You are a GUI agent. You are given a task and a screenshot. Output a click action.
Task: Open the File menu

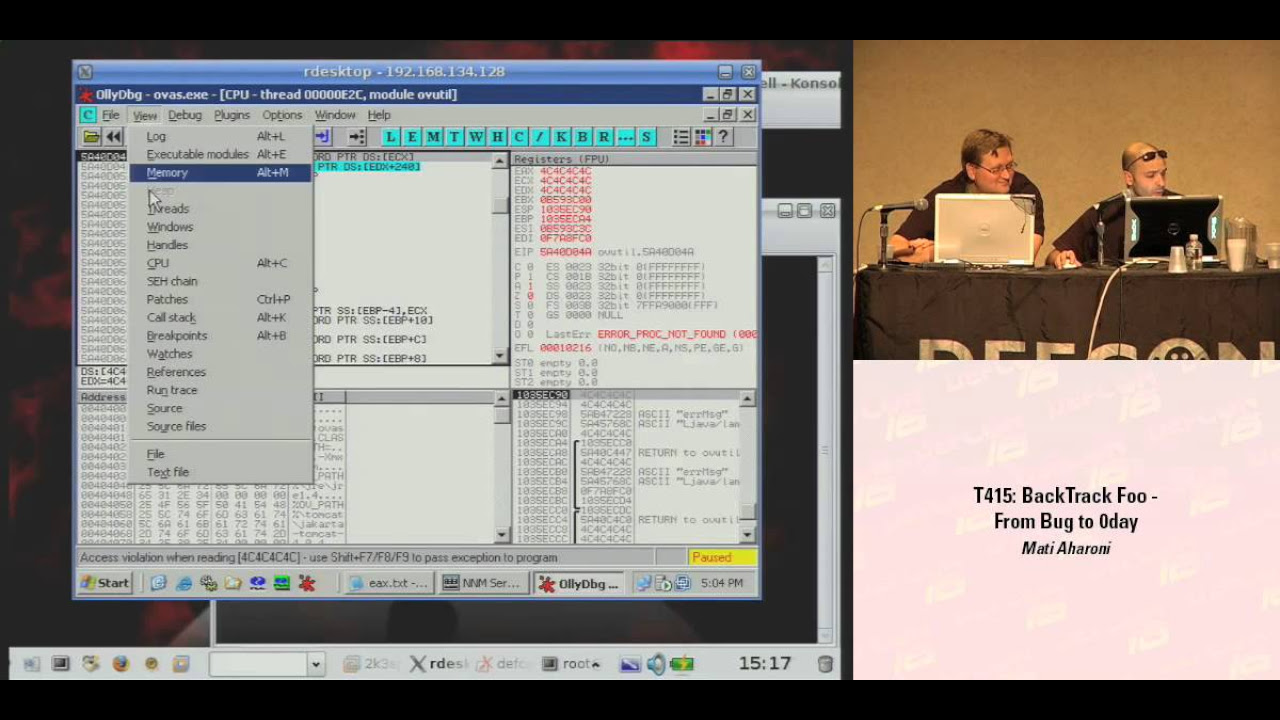[110, 115]
